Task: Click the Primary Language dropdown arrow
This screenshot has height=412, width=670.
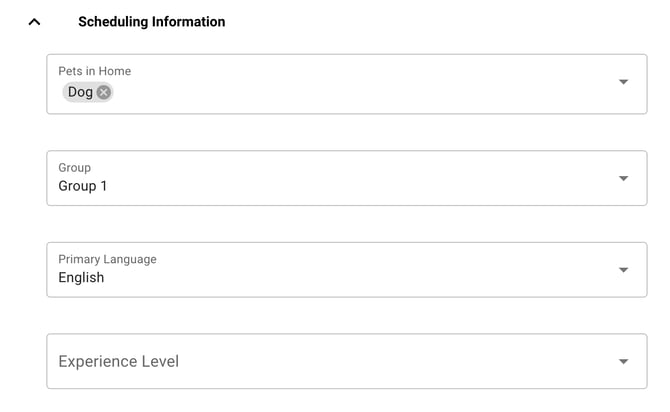Action: tap(623, 270)
